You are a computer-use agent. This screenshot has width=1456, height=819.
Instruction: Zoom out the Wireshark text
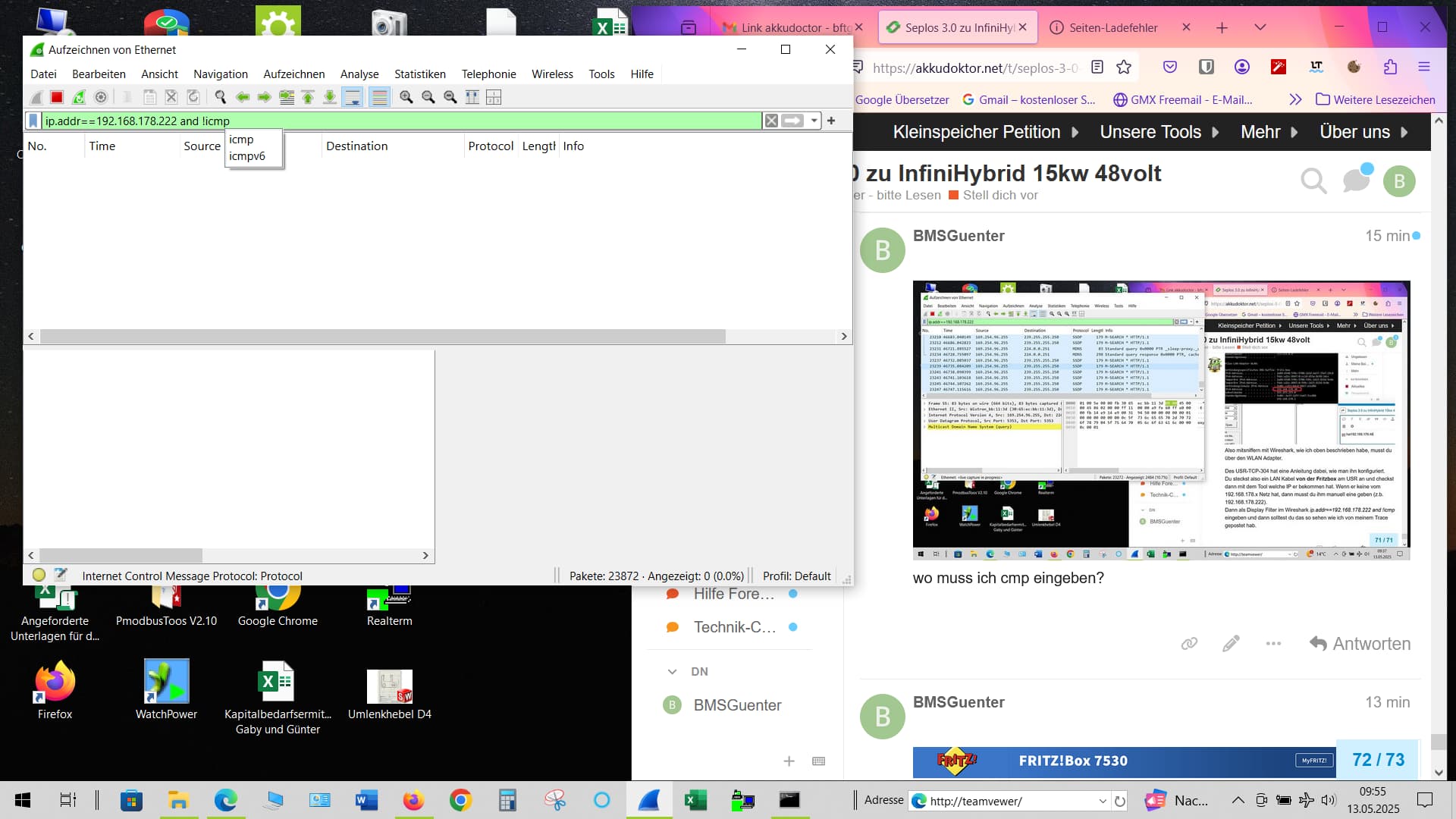tap(428, 97)
